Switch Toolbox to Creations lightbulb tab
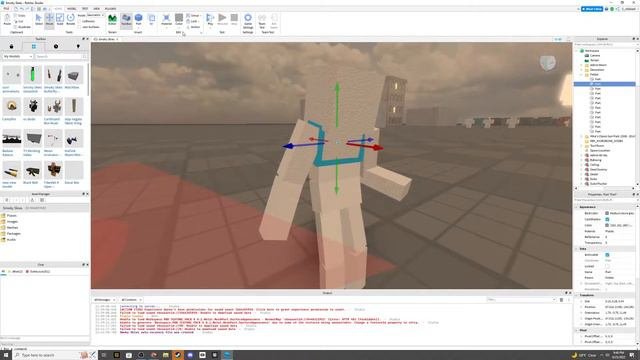Viewport: 640px width, 360px height. pyautogui.click(x=78, y=46)
